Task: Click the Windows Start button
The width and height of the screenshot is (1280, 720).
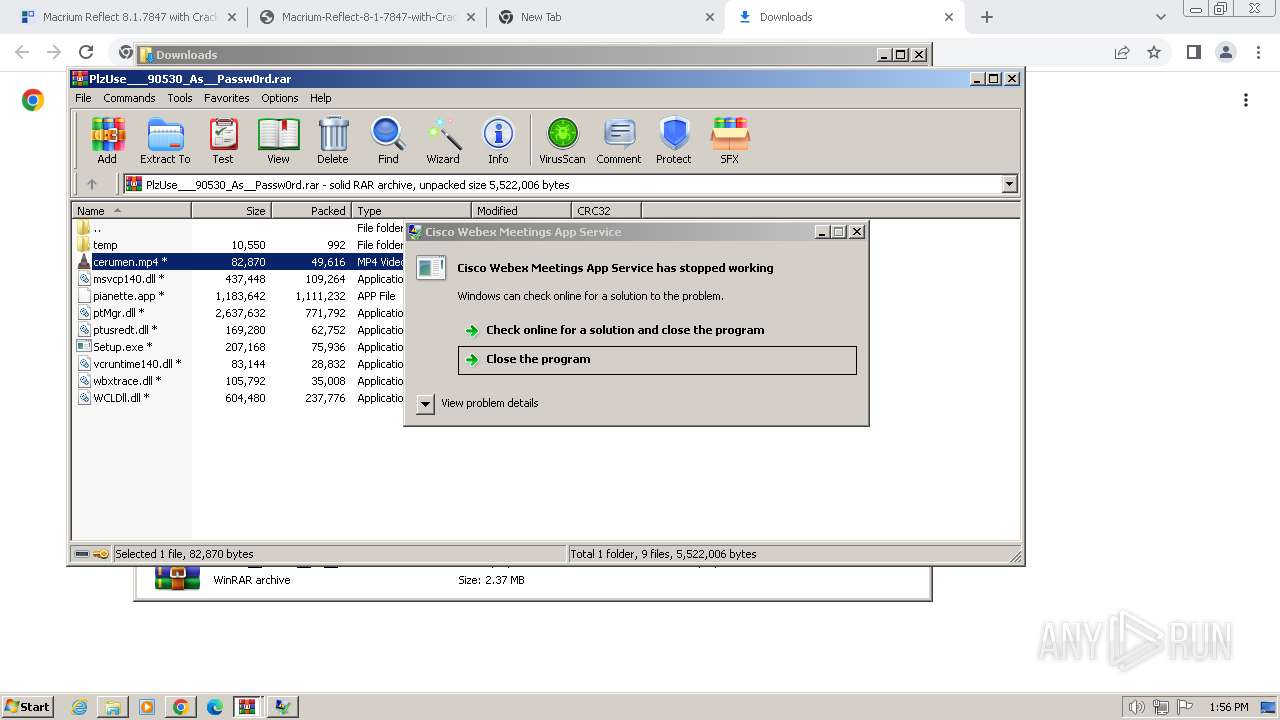Action: (x=27, y=706)
